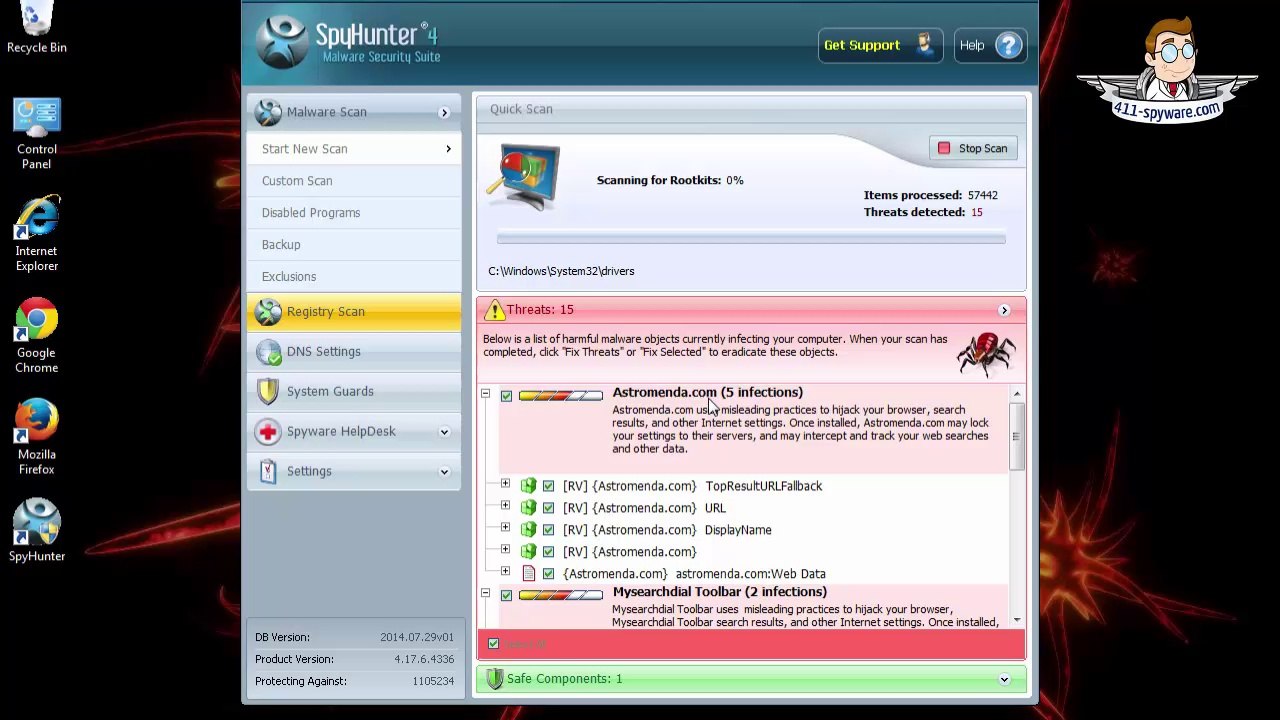Uncheck the Astromenda.com threat group checkbox
Viewport: 1280px width, 720px height.
pyautogui.click(x=506, y=397)
